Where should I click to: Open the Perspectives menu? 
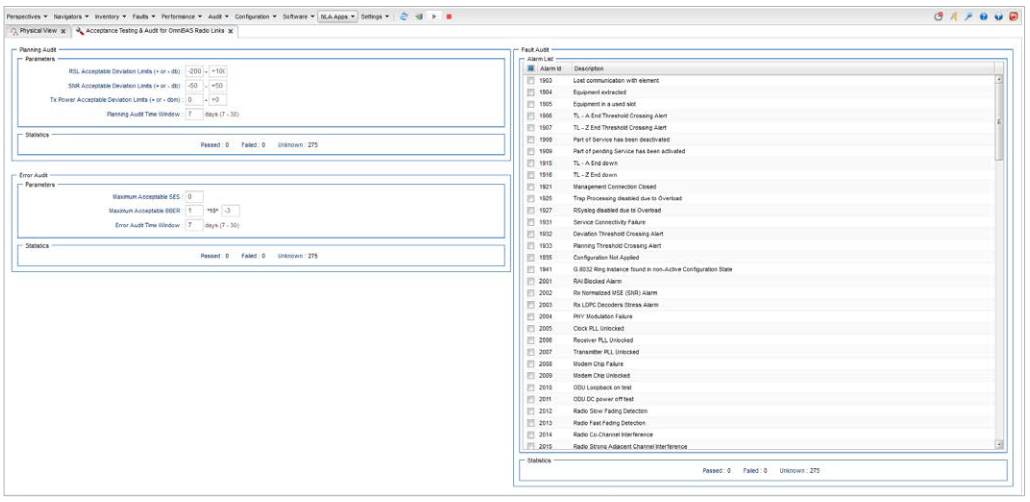[x=27, y=16]
